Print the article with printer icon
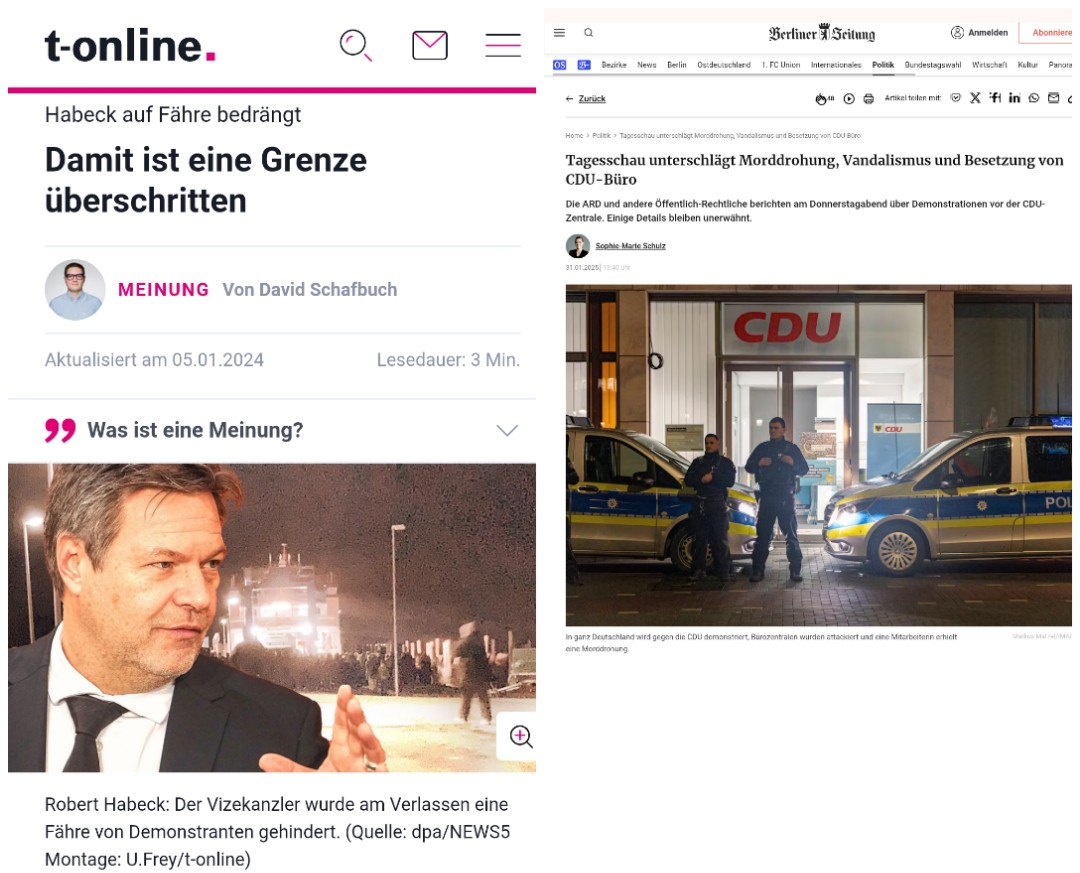This screenshot has width=1080, height=873. (x=869, y=99)
